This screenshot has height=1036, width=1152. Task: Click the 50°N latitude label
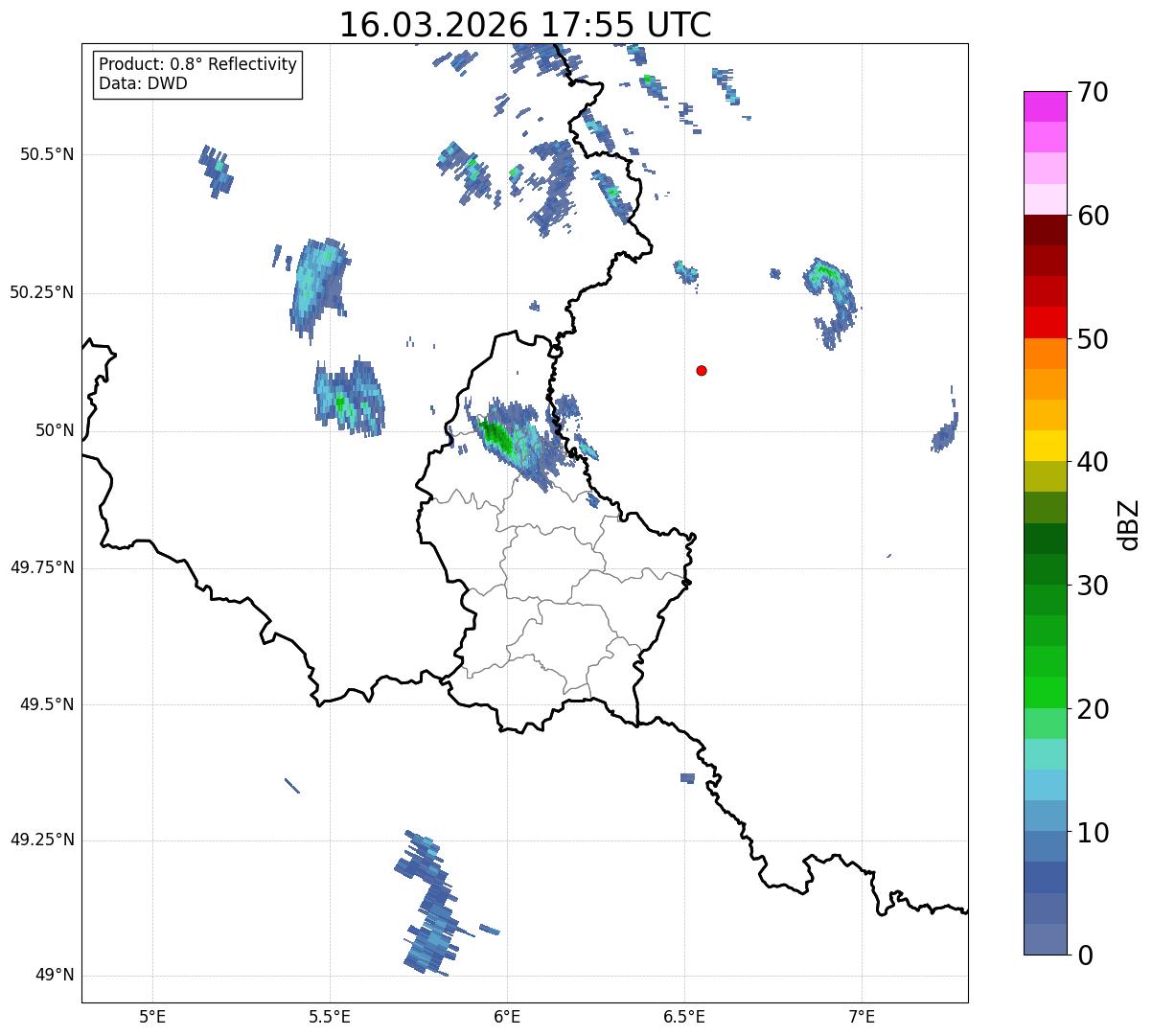tap(55, 430)
